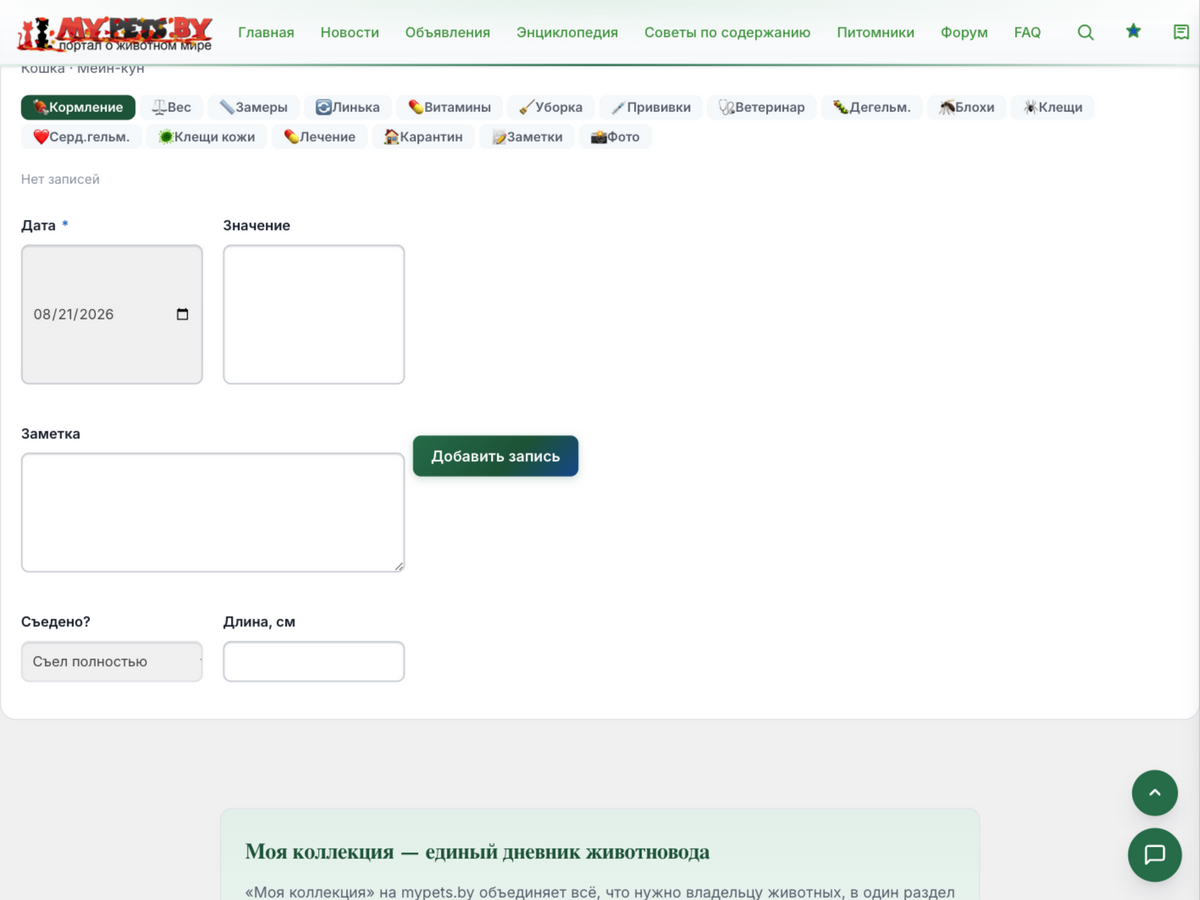Open the Объявления menu item
This screenshot has height=900, width=1200.
coord(448,32)
